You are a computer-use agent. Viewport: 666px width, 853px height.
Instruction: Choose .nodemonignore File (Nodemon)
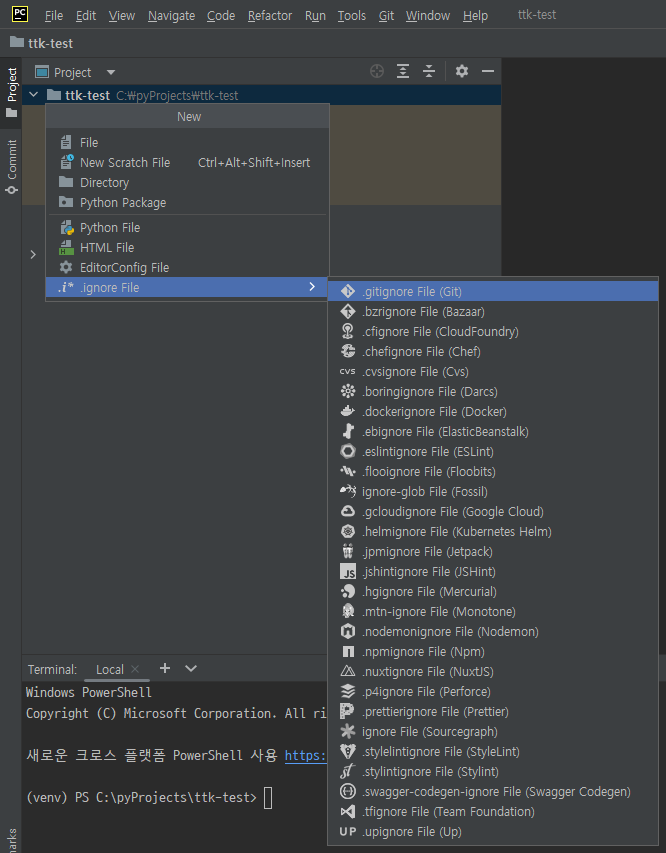pyautogui.click(x=493, y=632)
